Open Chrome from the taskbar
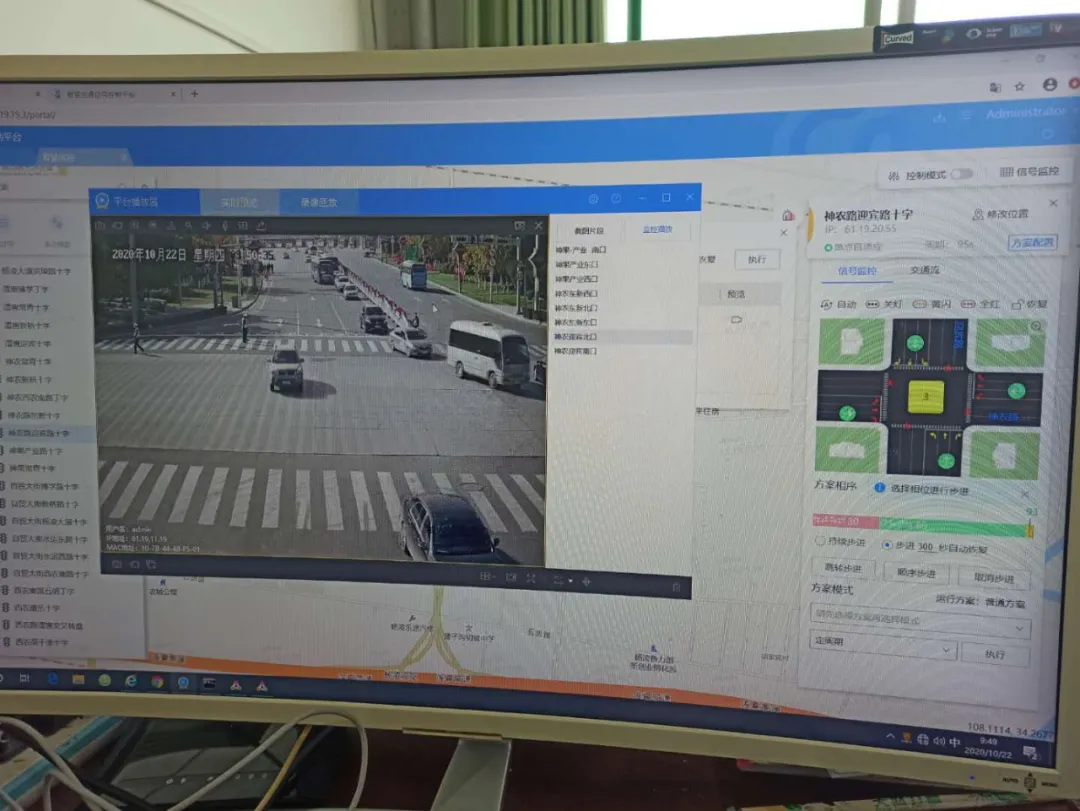Viewport: 1080px width, 811px height. pyautogui.click(x=157, y=681)
